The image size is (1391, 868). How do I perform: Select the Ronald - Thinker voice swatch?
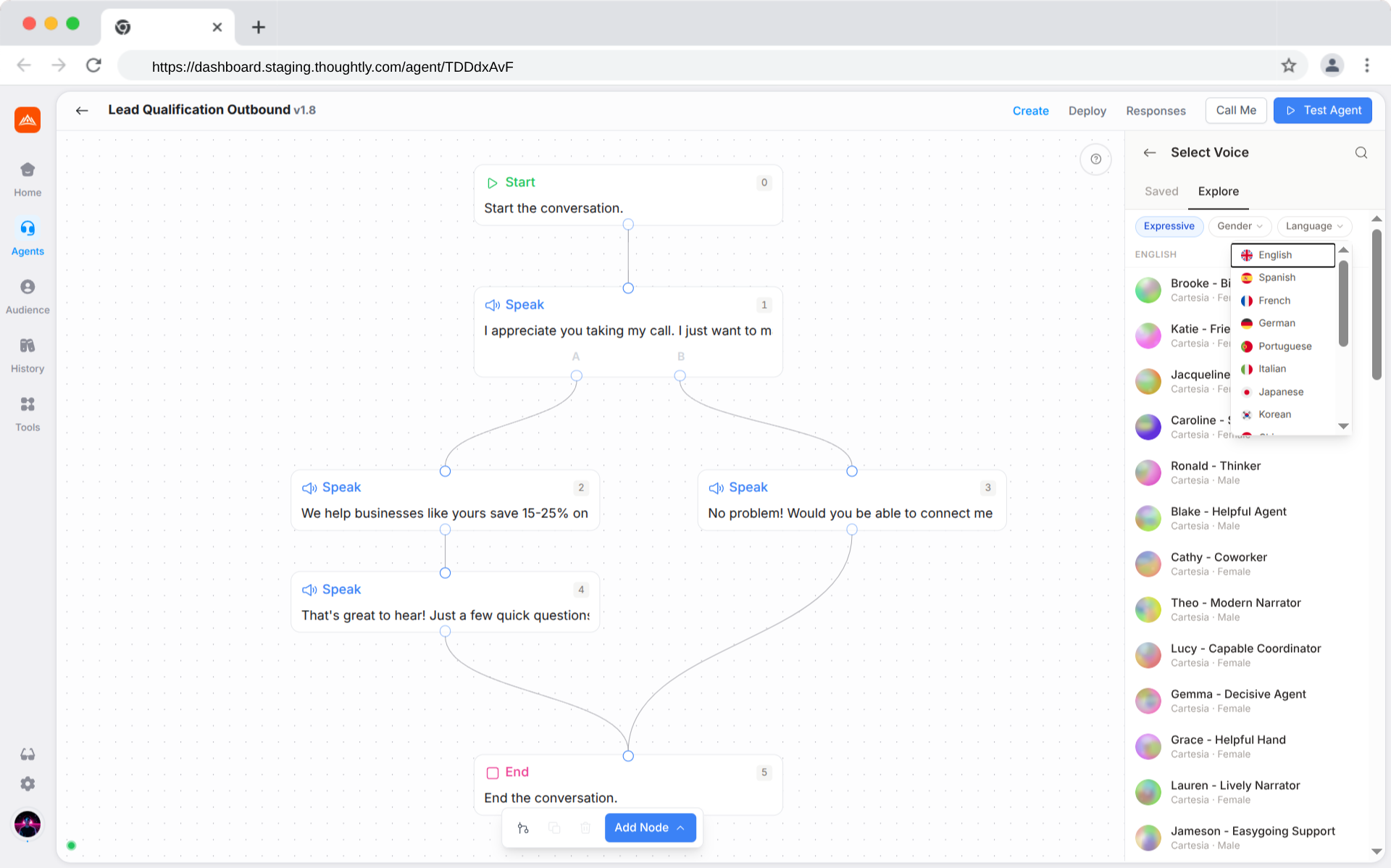click(1148, 472)
